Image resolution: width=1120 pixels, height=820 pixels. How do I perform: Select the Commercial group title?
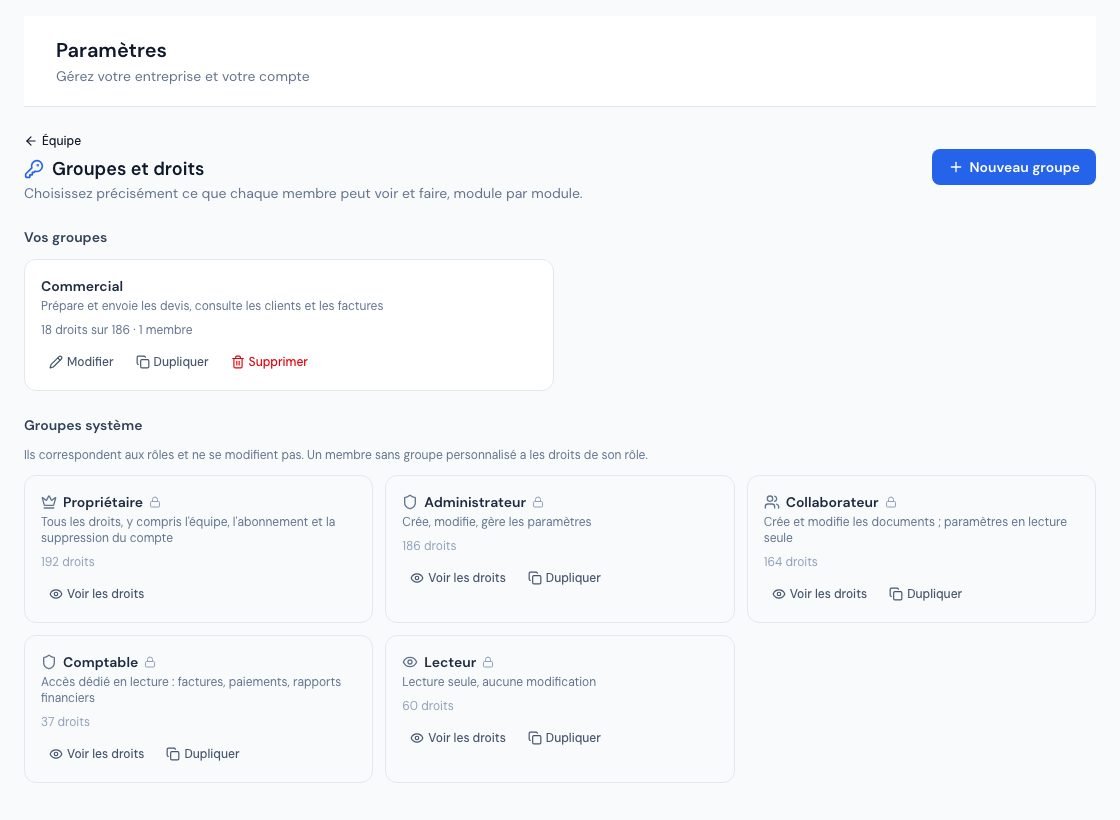[x=82, y=286]
